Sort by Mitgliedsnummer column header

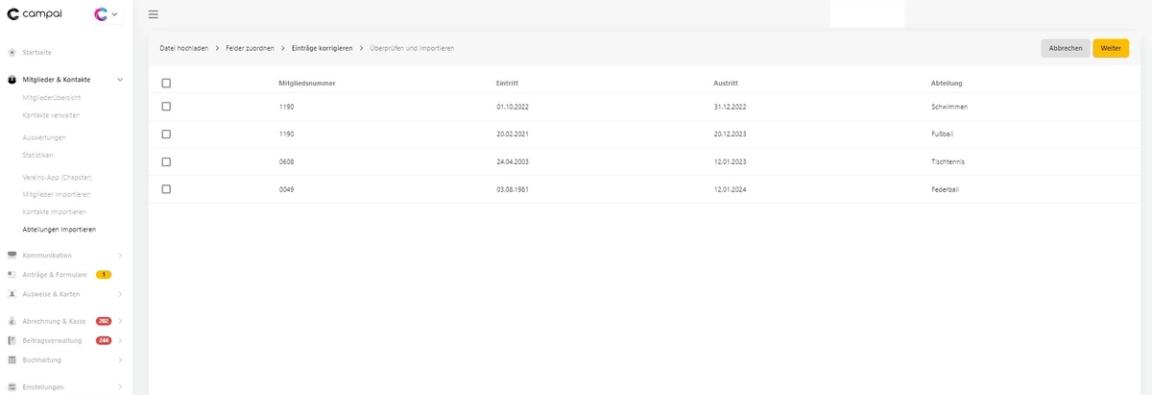coord(307,83)
